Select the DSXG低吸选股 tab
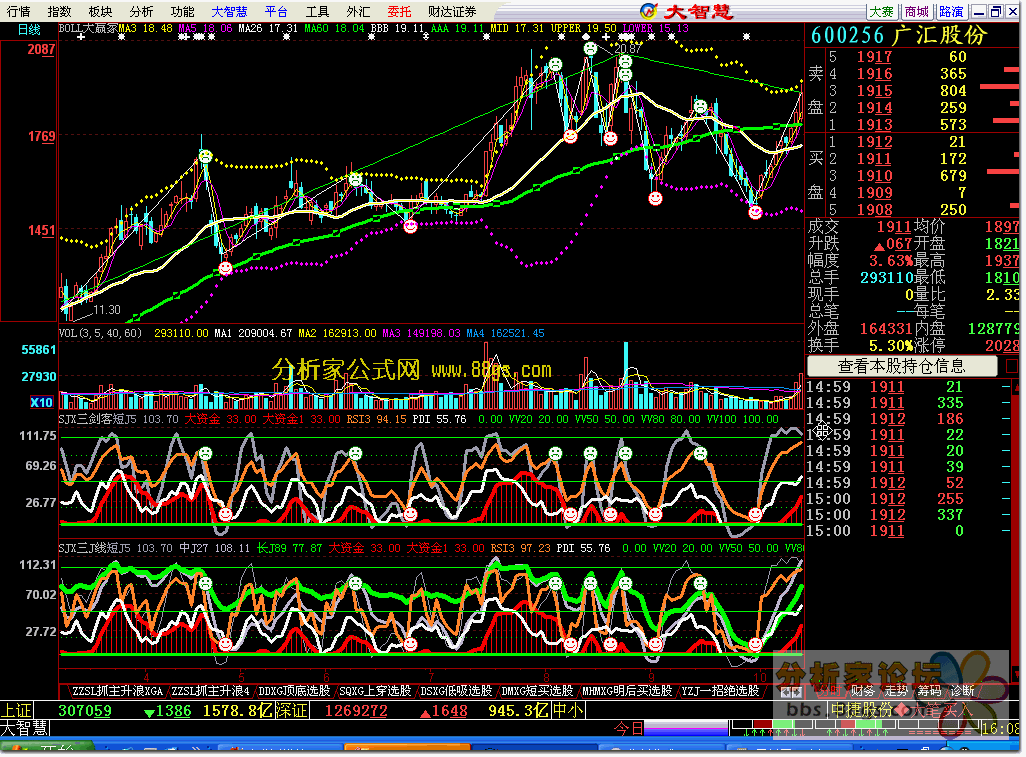 [456, 690]
